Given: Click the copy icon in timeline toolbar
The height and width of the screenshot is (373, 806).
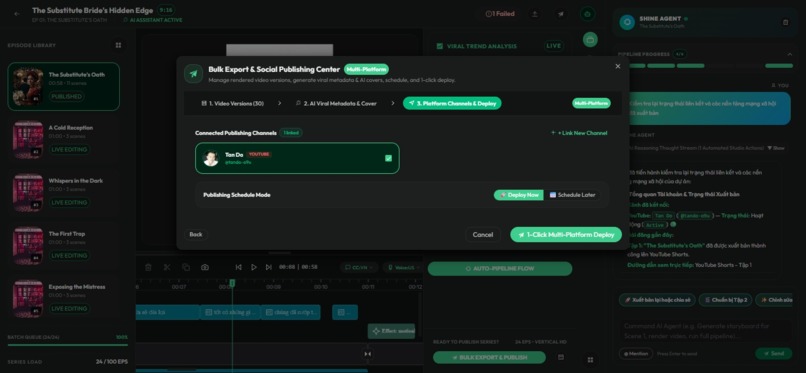Looking at the screenshot, I should point(186,267).
